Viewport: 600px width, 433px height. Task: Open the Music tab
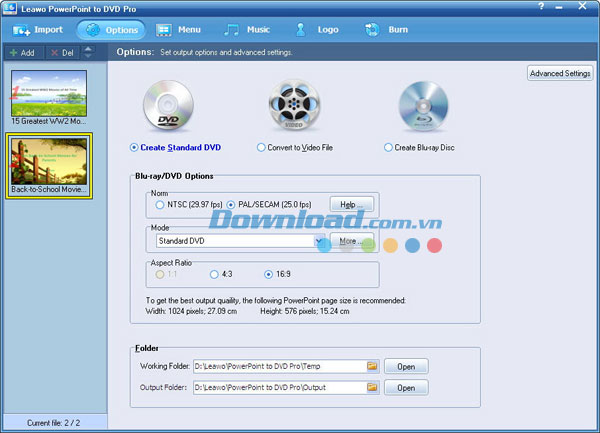click(247, 30)
